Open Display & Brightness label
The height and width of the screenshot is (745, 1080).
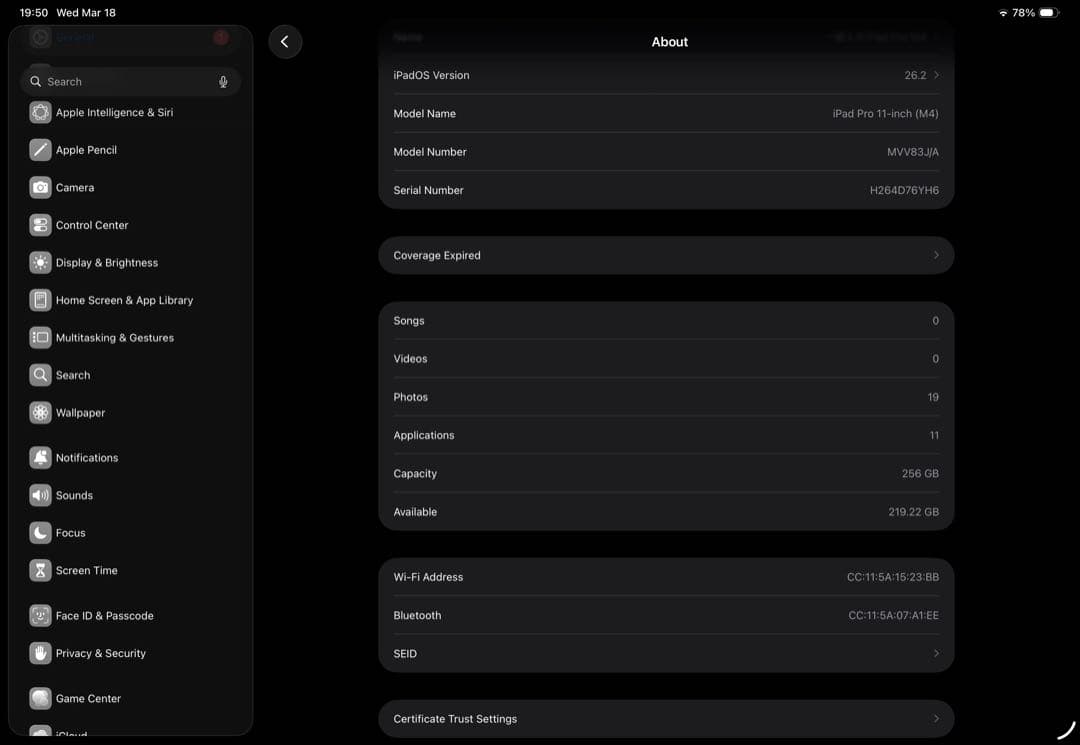point(107,262)
